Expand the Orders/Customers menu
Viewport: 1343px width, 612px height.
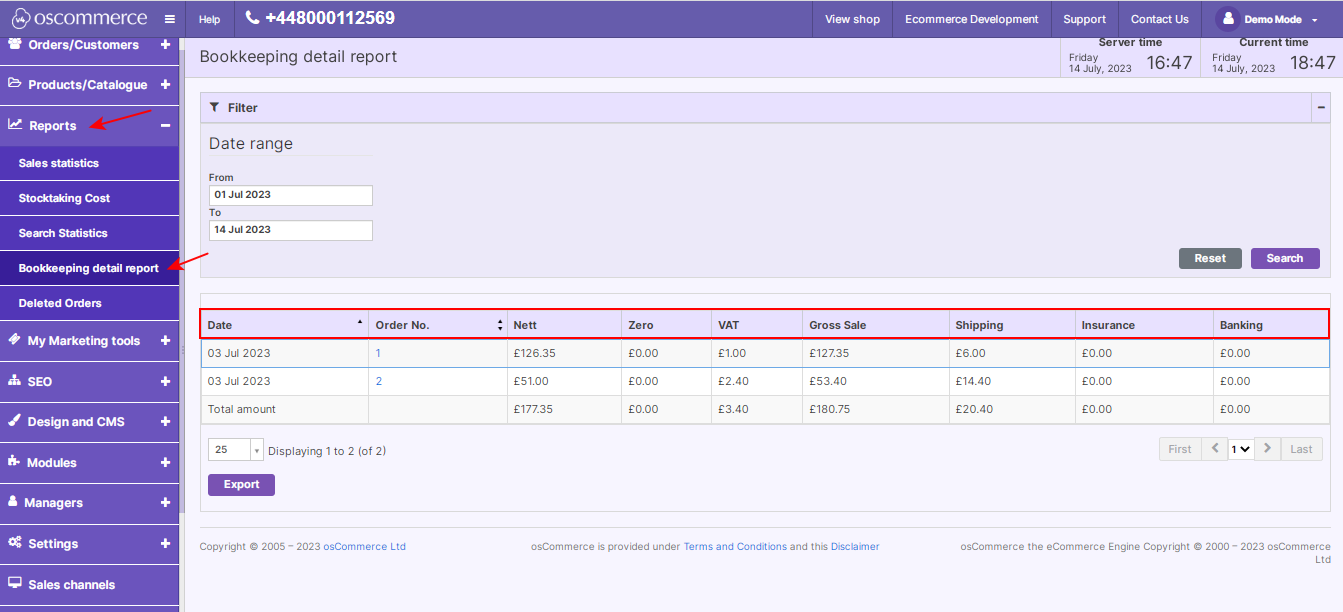pos(165,45)
